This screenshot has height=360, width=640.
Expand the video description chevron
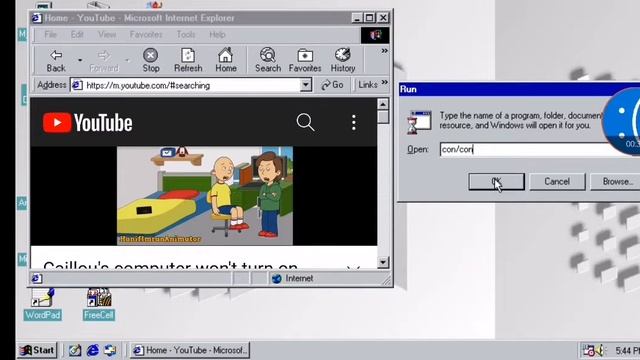click(x=353, y=267)
